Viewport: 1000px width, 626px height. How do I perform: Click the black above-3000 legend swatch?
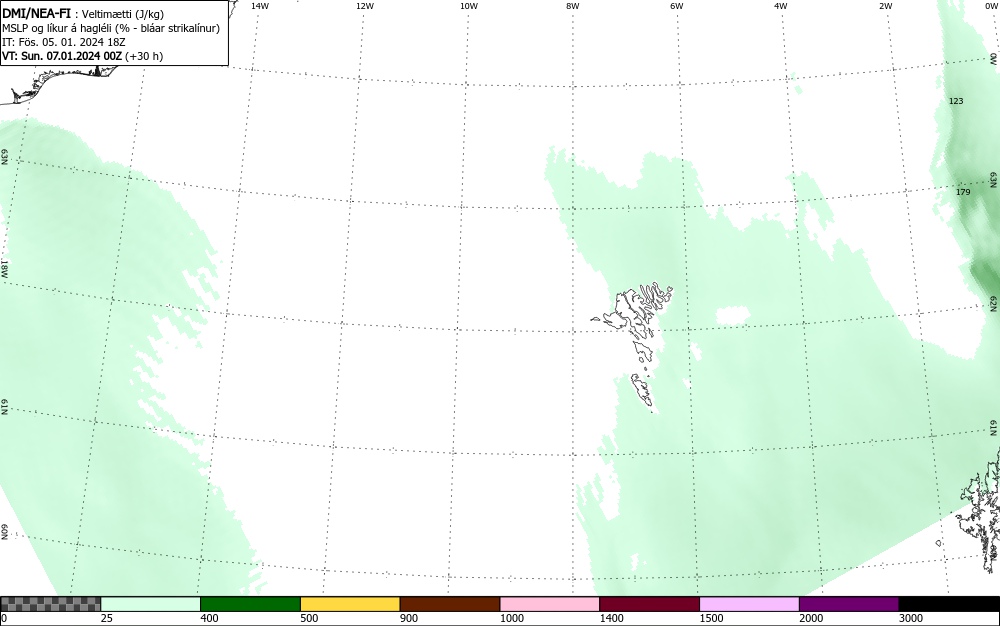coord(949,604)
